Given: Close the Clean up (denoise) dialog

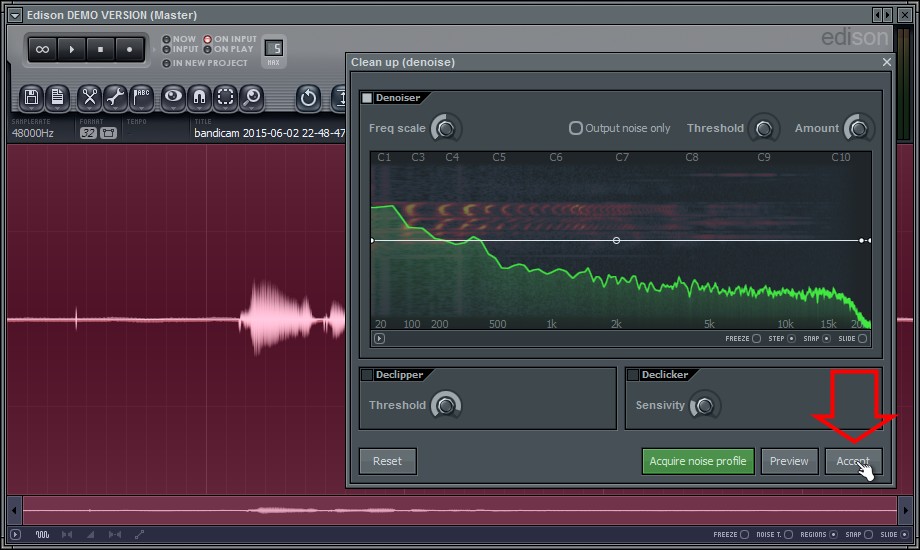Looking at the screenshot, I should click(886, 62).
